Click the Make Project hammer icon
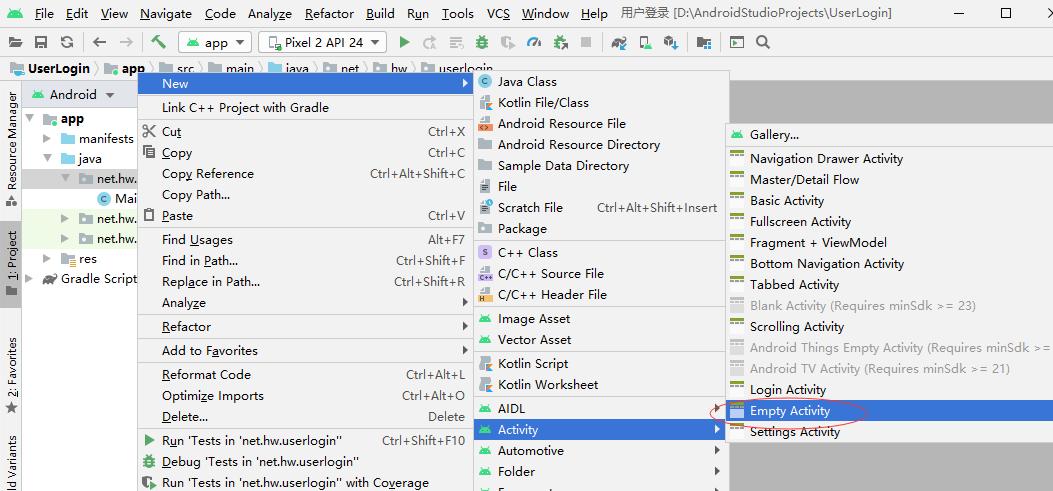The height and width of the screenshot is (491, 1053). [158, 42]
